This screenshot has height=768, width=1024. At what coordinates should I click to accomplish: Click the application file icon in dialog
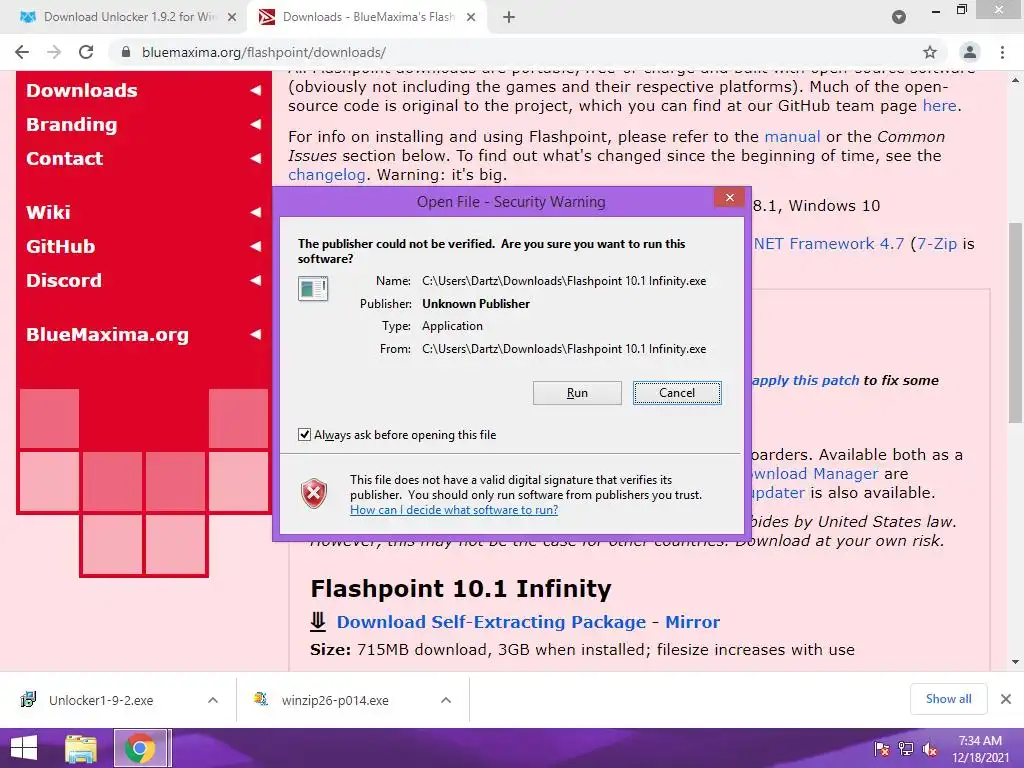[313, 288]
